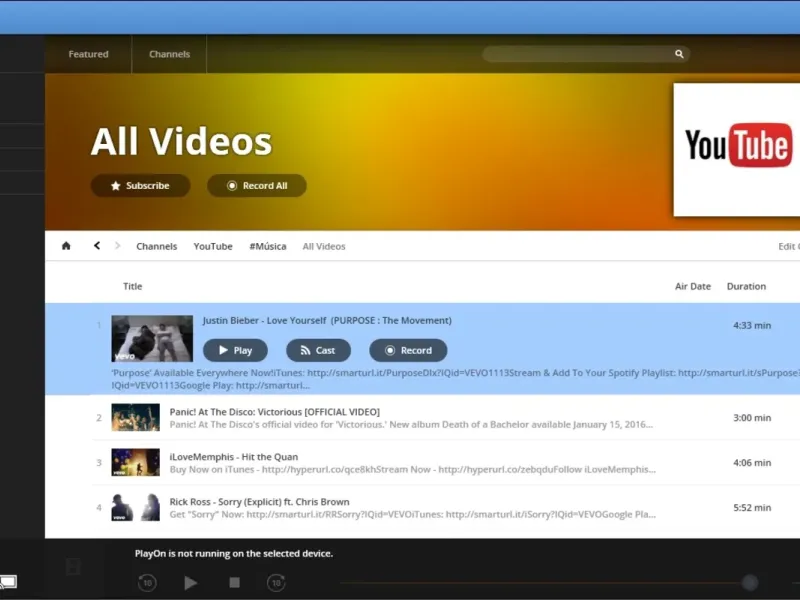
Task: Select 'iLoveMemphis - Hit the Quan' title
Action: 234,457
